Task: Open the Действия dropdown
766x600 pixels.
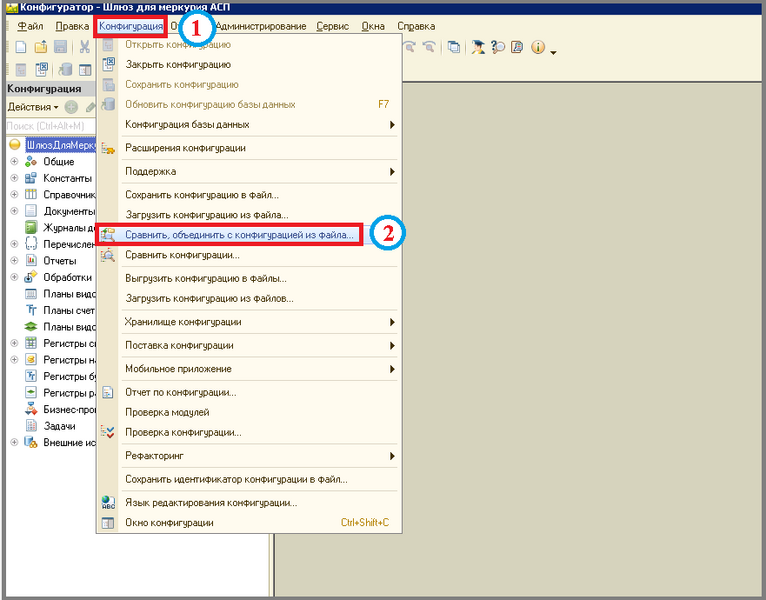Action: (x=33, y=107)
